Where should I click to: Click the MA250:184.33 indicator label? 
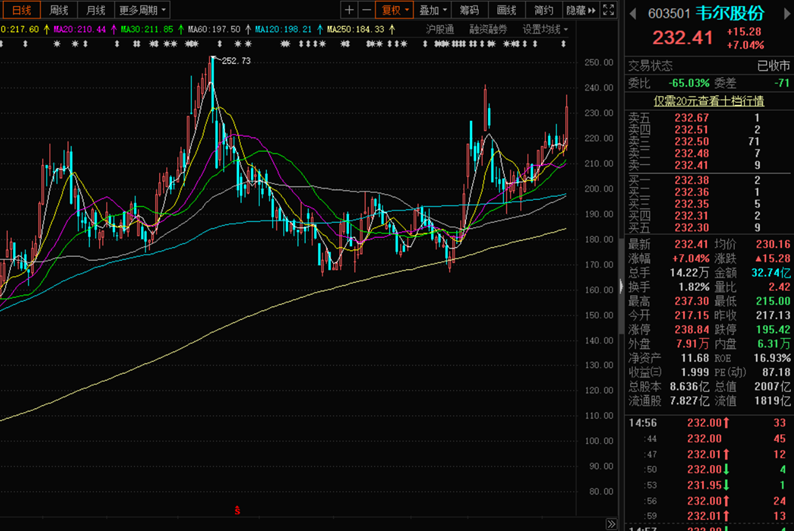355,29
